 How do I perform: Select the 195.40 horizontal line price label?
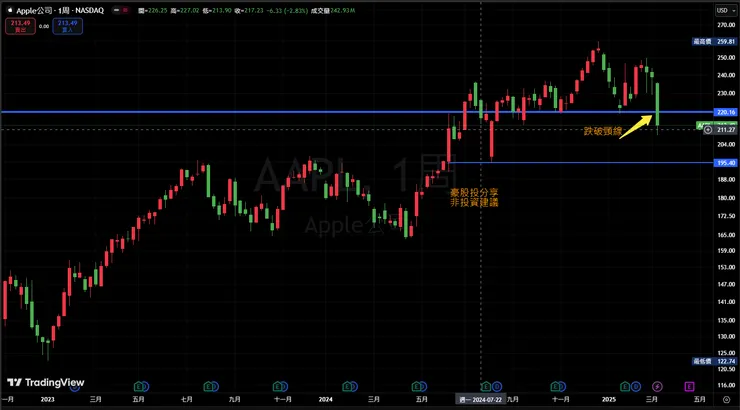click(725, 163)
